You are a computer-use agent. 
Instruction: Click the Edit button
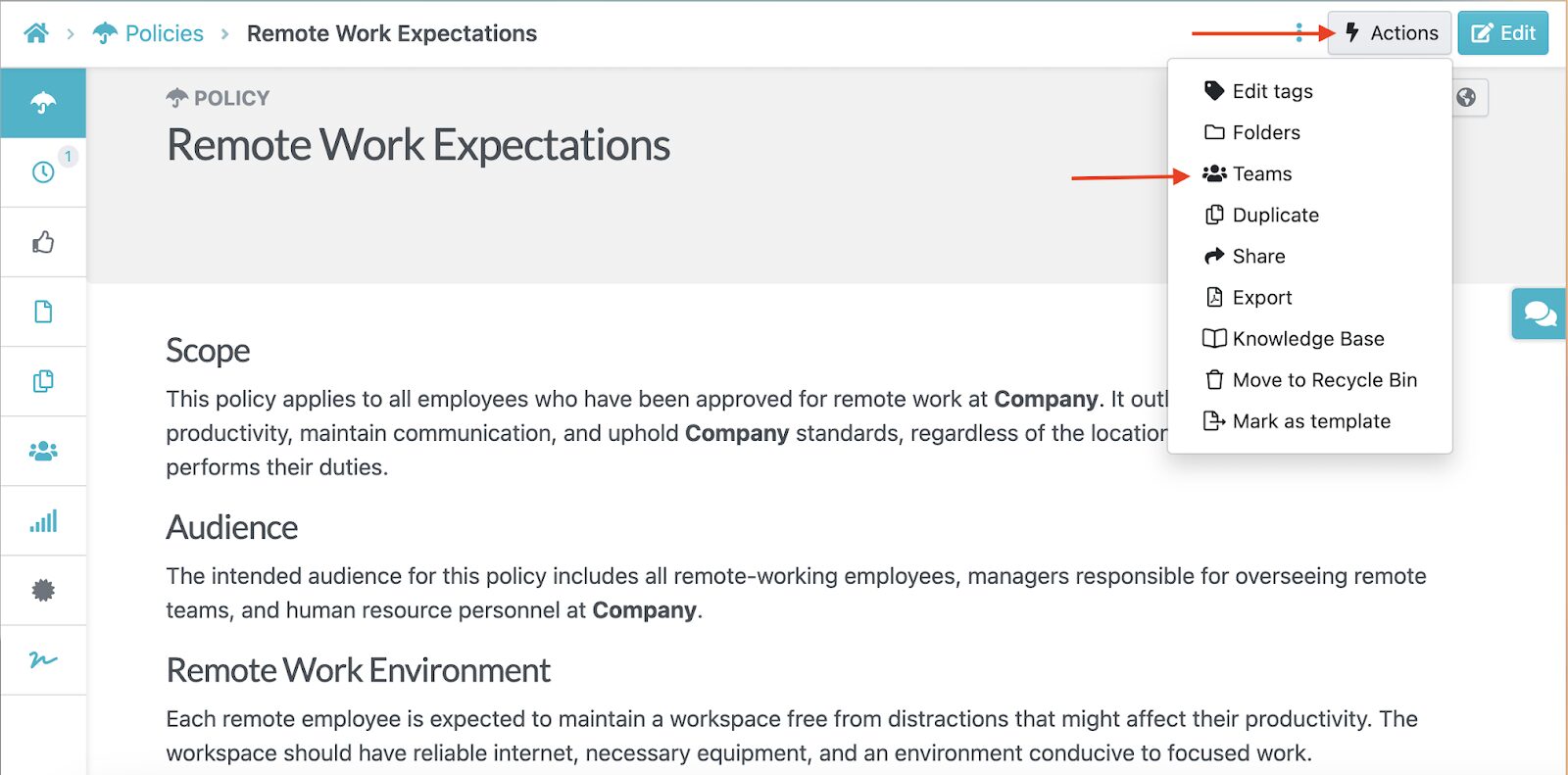pos(1502,32)
